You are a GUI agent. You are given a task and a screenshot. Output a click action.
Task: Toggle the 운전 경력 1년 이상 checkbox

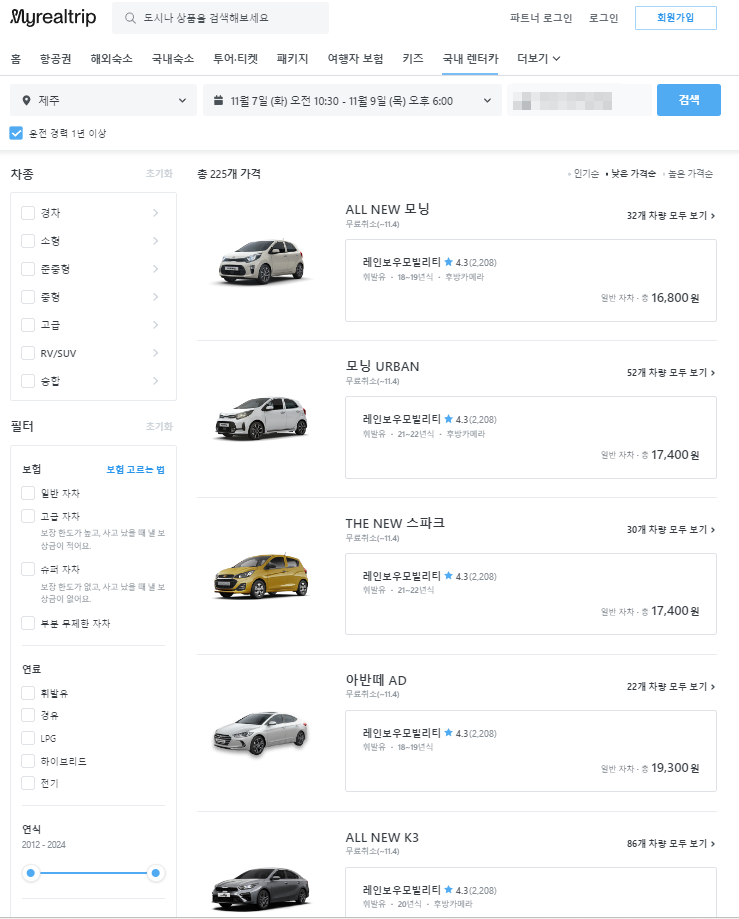(16, 133)
